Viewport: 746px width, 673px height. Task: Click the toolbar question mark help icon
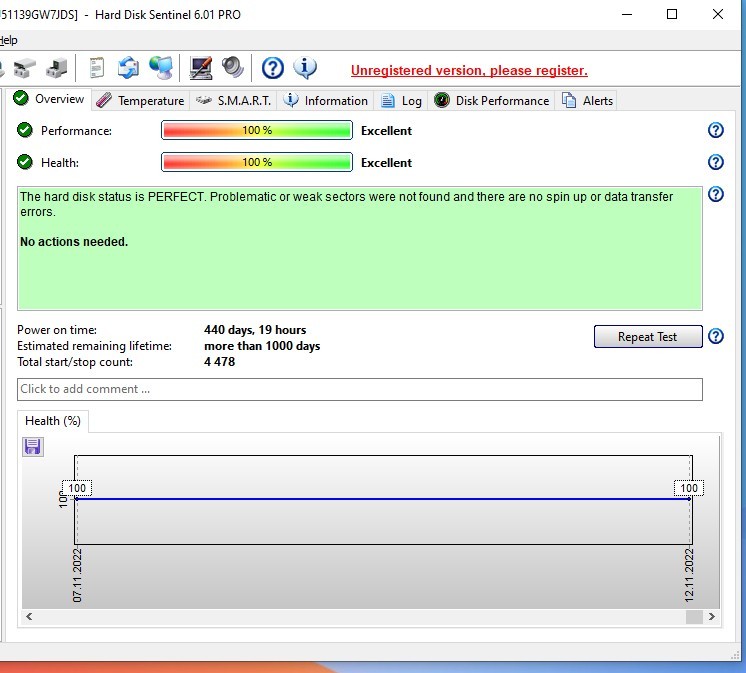point(273,68)
